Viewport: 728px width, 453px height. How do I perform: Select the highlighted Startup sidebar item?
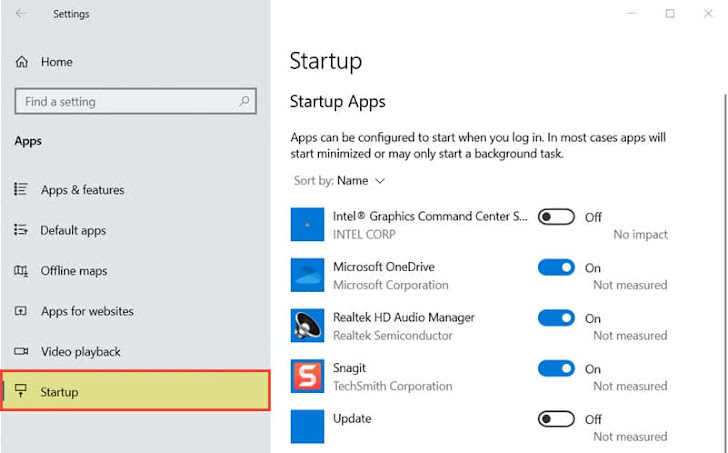click(x=135, y=391)
